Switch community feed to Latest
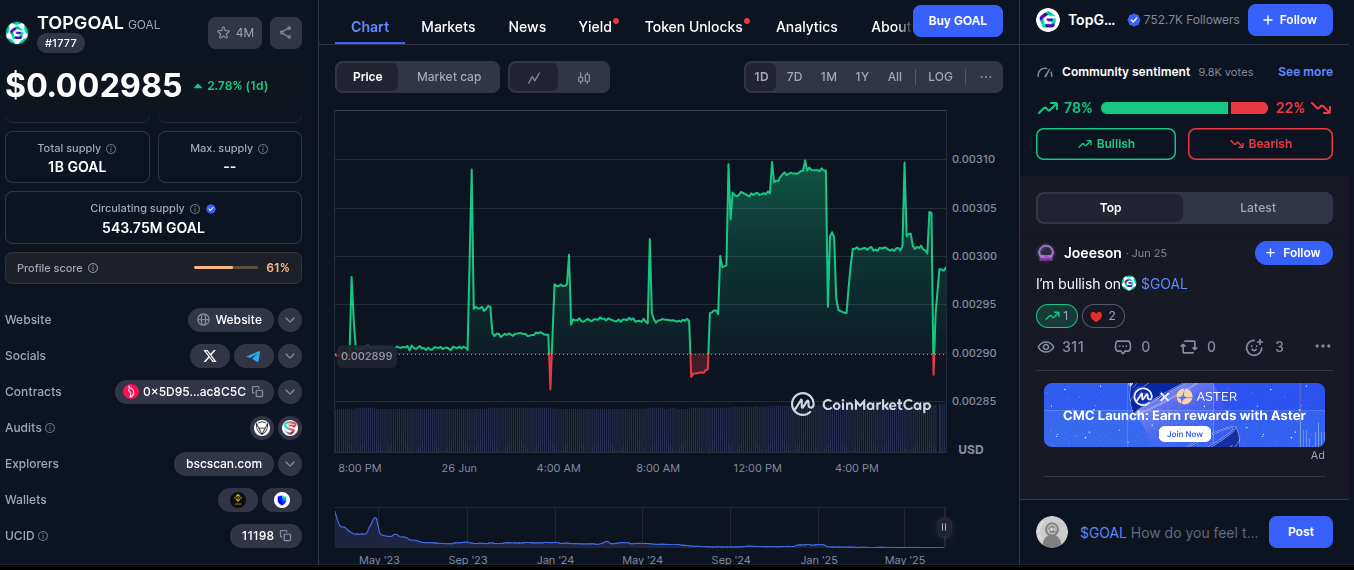The width and height of the screenshot is (1354, 570). (x=1258, y=208)
